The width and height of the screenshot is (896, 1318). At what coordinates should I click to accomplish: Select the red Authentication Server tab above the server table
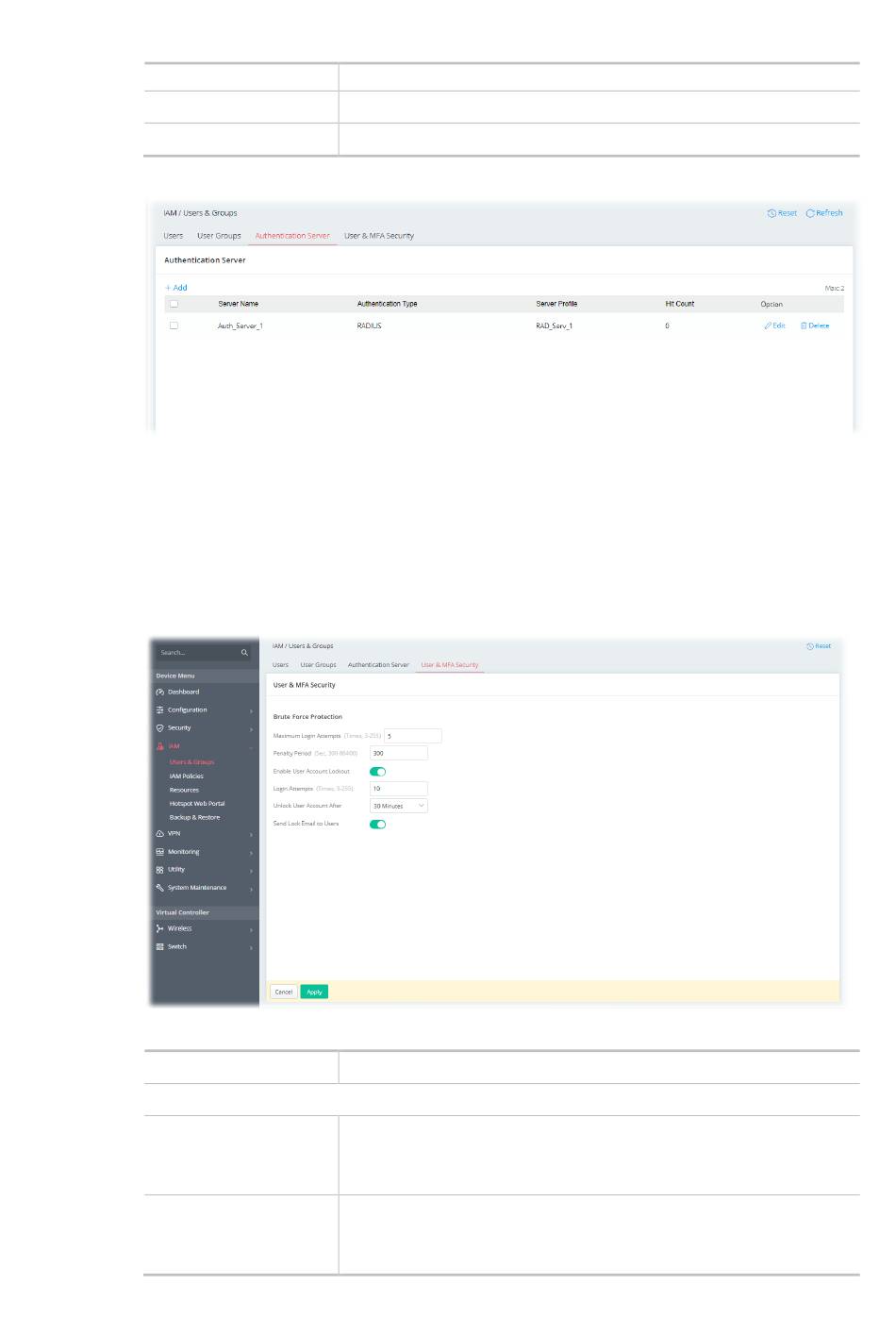292,236
